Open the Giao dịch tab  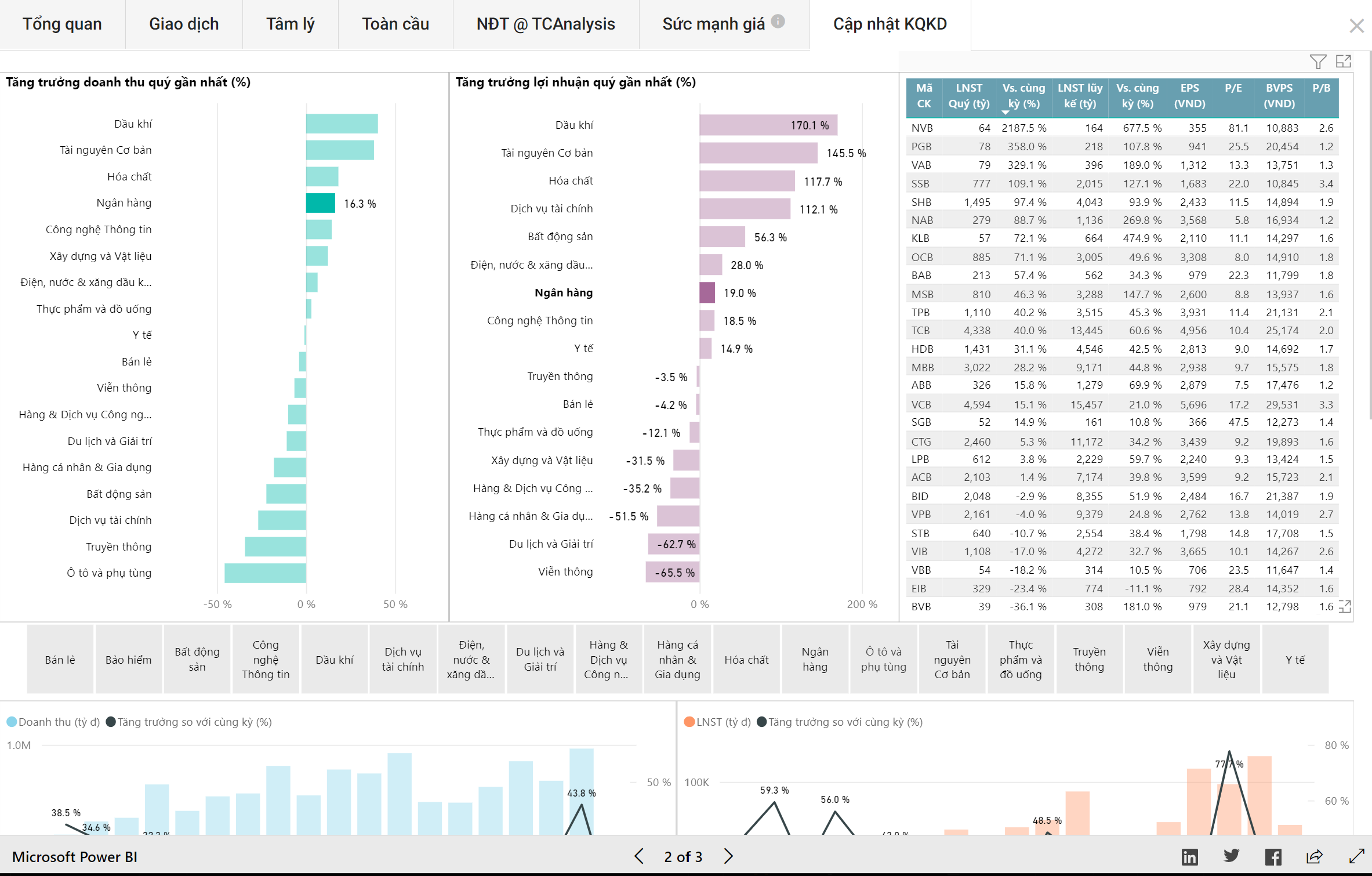(184, 24)
